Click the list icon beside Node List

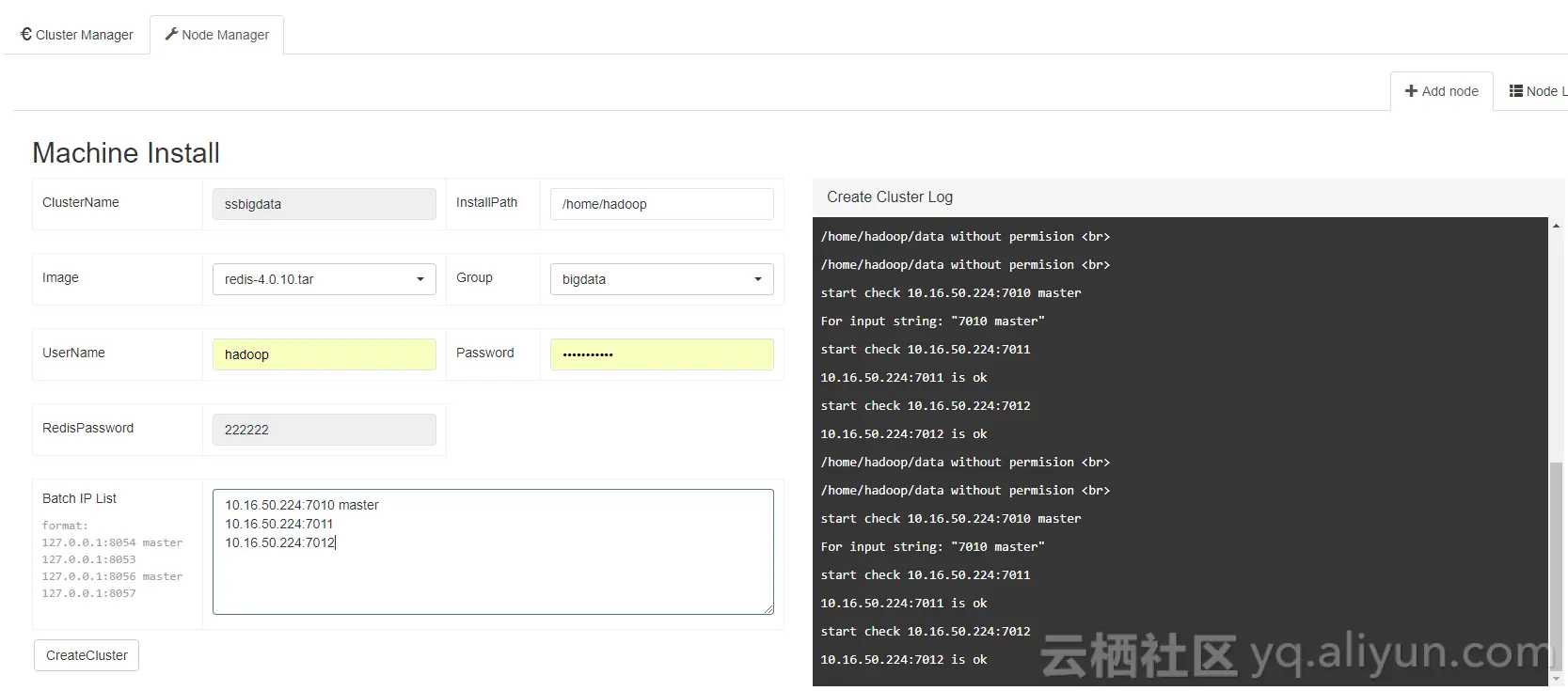pos(1516,91)
